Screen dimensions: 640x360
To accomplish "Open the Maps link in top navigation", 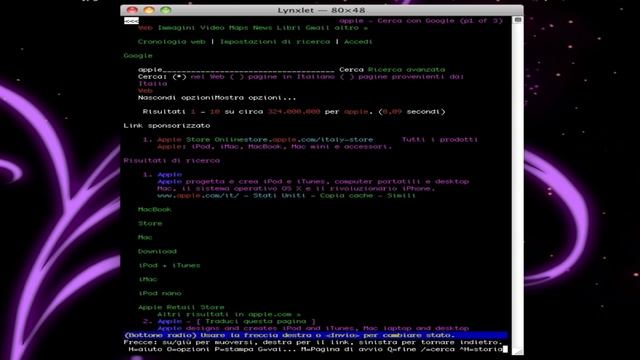I will (x=238, y=28).
